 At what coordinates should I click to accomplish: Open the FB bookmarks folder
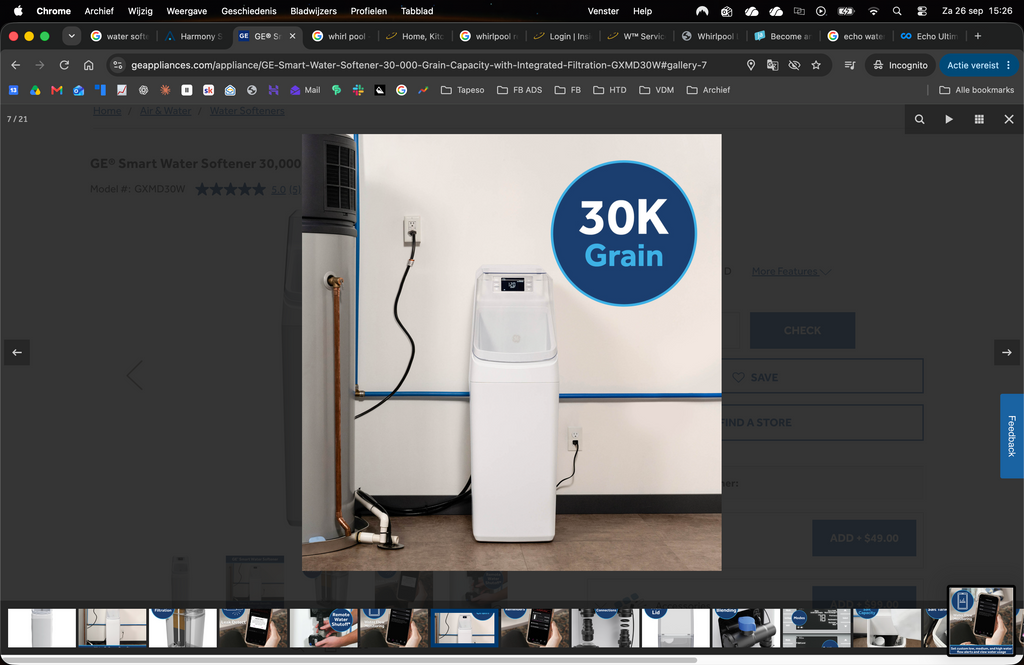point(568,90)
